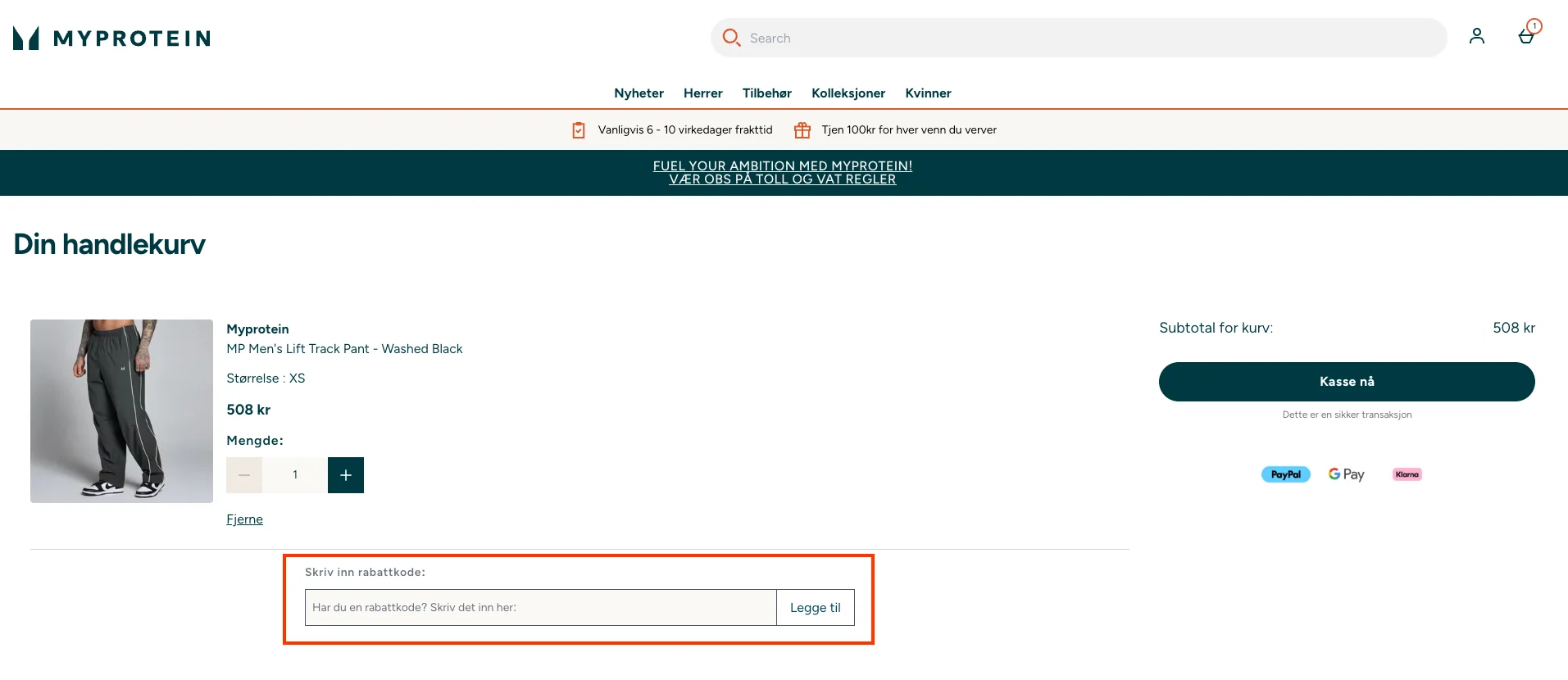The height and width of the screenshot is (680, 1568).
Task: Open the account profile icon
Action: pyautogui.click(x=1477, y=36)
